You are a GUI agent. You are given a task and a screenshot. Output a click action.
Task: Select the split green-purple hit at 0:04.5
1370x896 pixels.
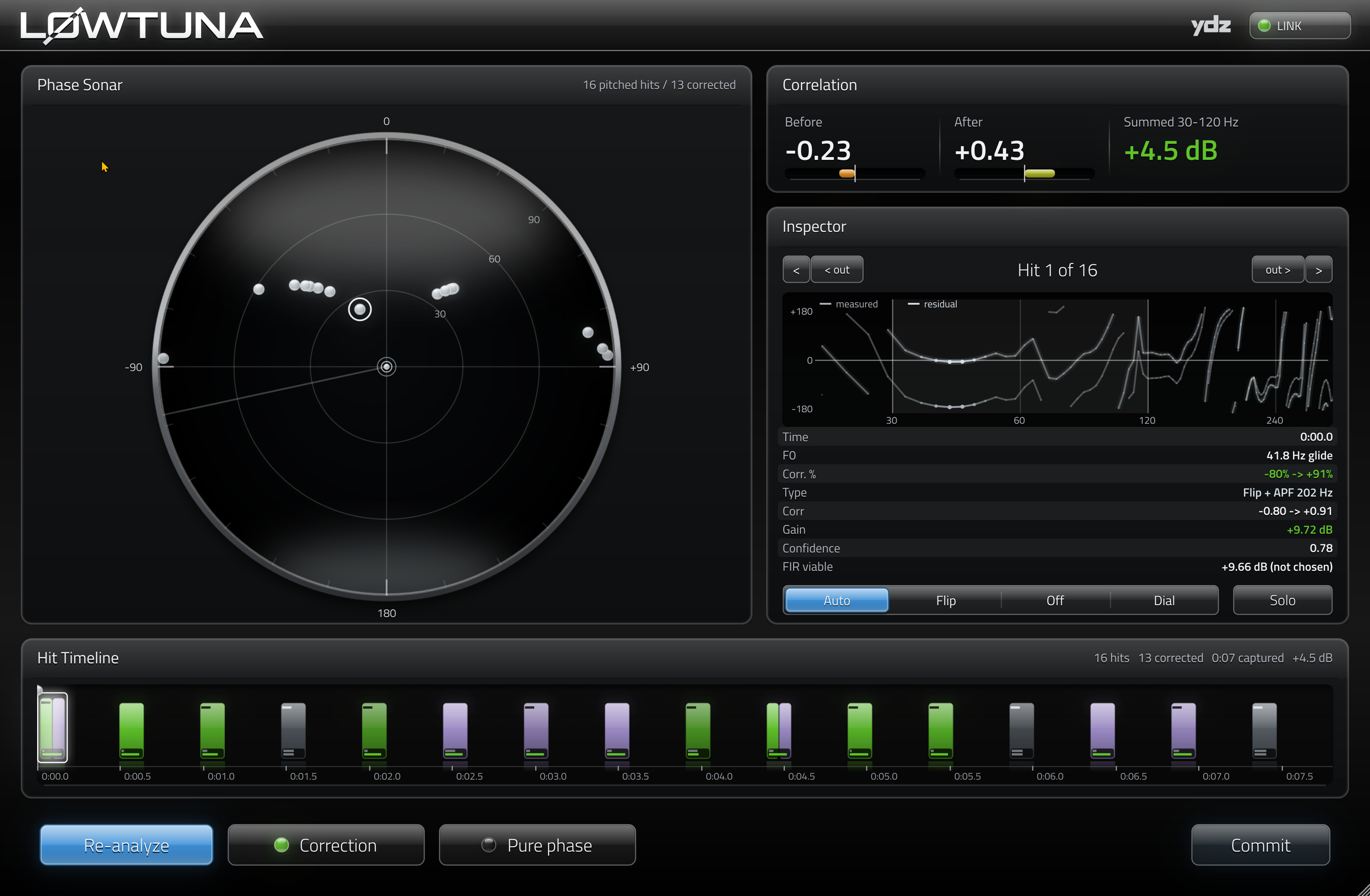pyautogui.click(x=779, y=730)
